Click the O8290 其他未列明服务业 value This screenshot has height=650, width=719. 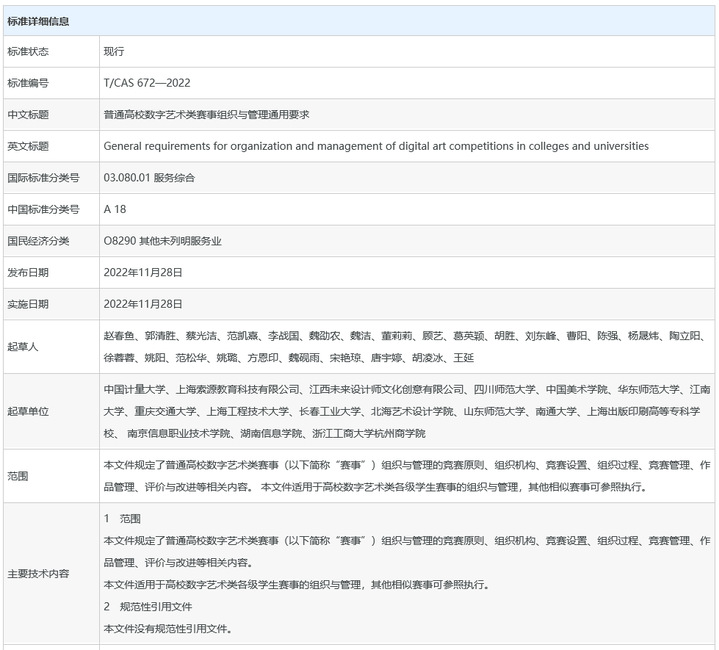click(x=162, y=241)
